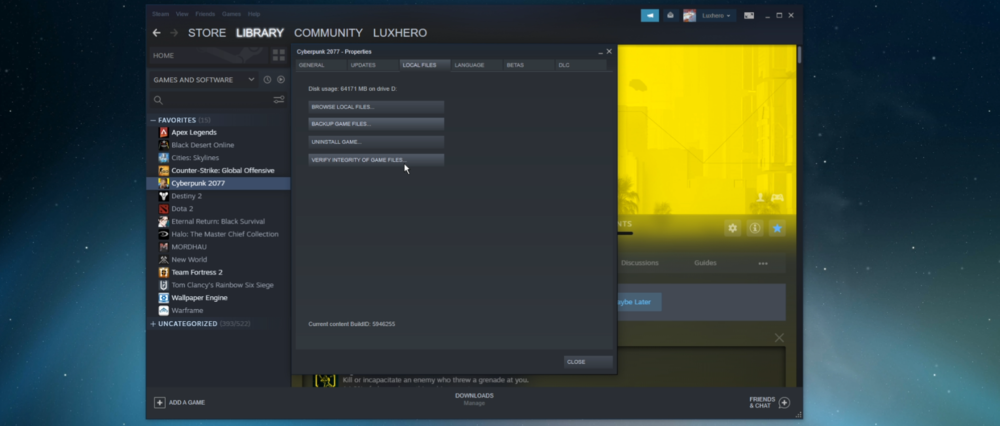Click the Library heading
The height and width of the screenshot is (426, 1000).
click(x=260, y=33)
